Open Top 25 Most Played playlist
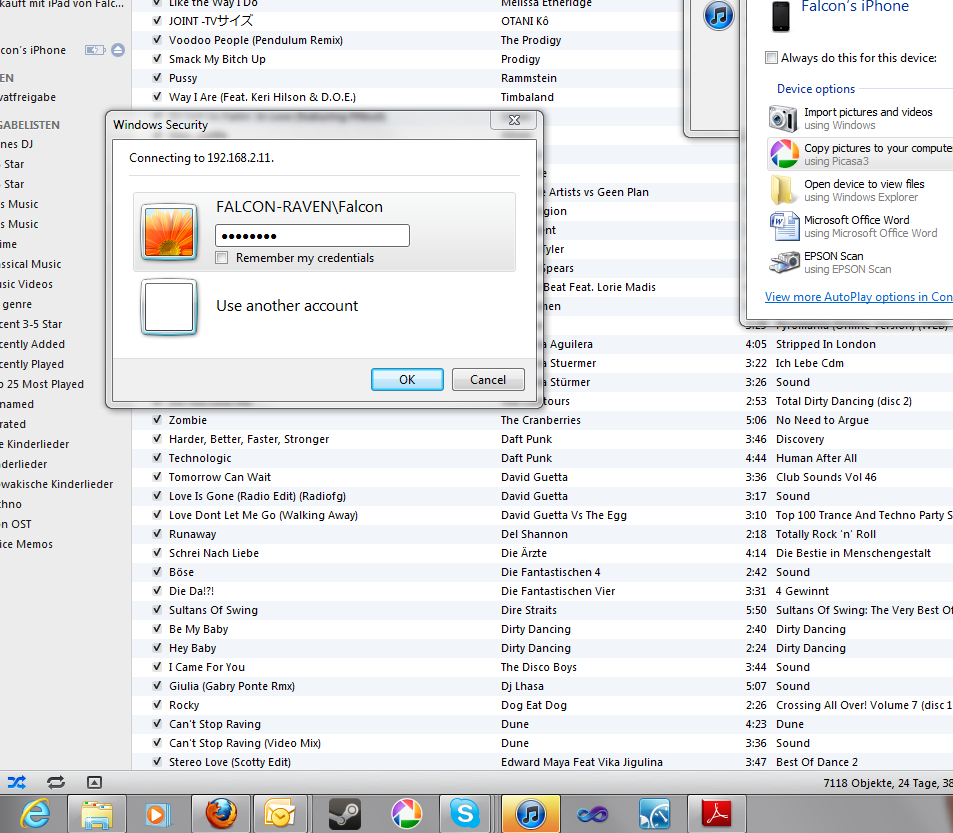This screenshot has height=833, width=953. (x=42, y=384)
